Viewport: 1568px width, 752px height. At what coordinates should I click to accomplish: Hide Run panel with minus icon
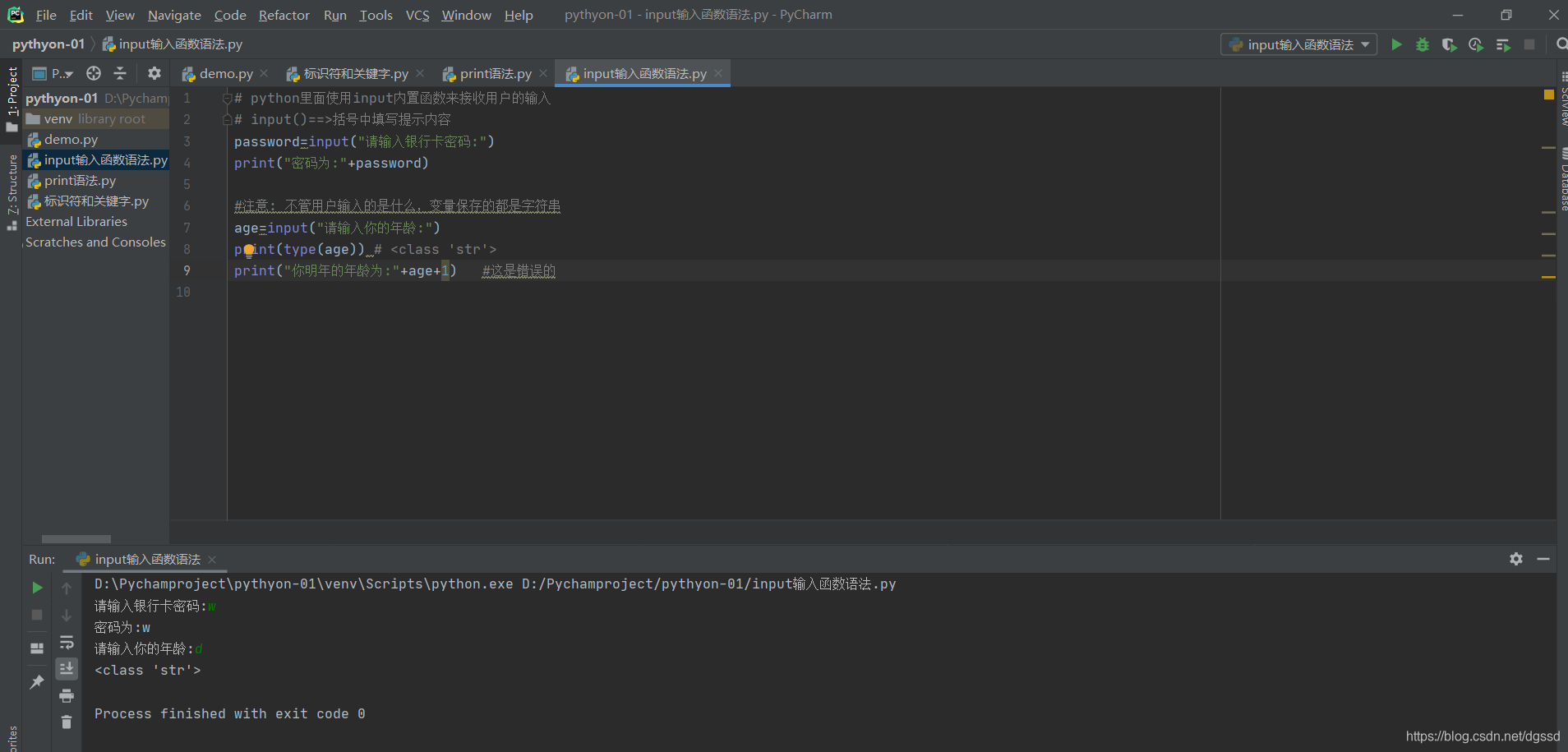click(x=1543, y=559)
